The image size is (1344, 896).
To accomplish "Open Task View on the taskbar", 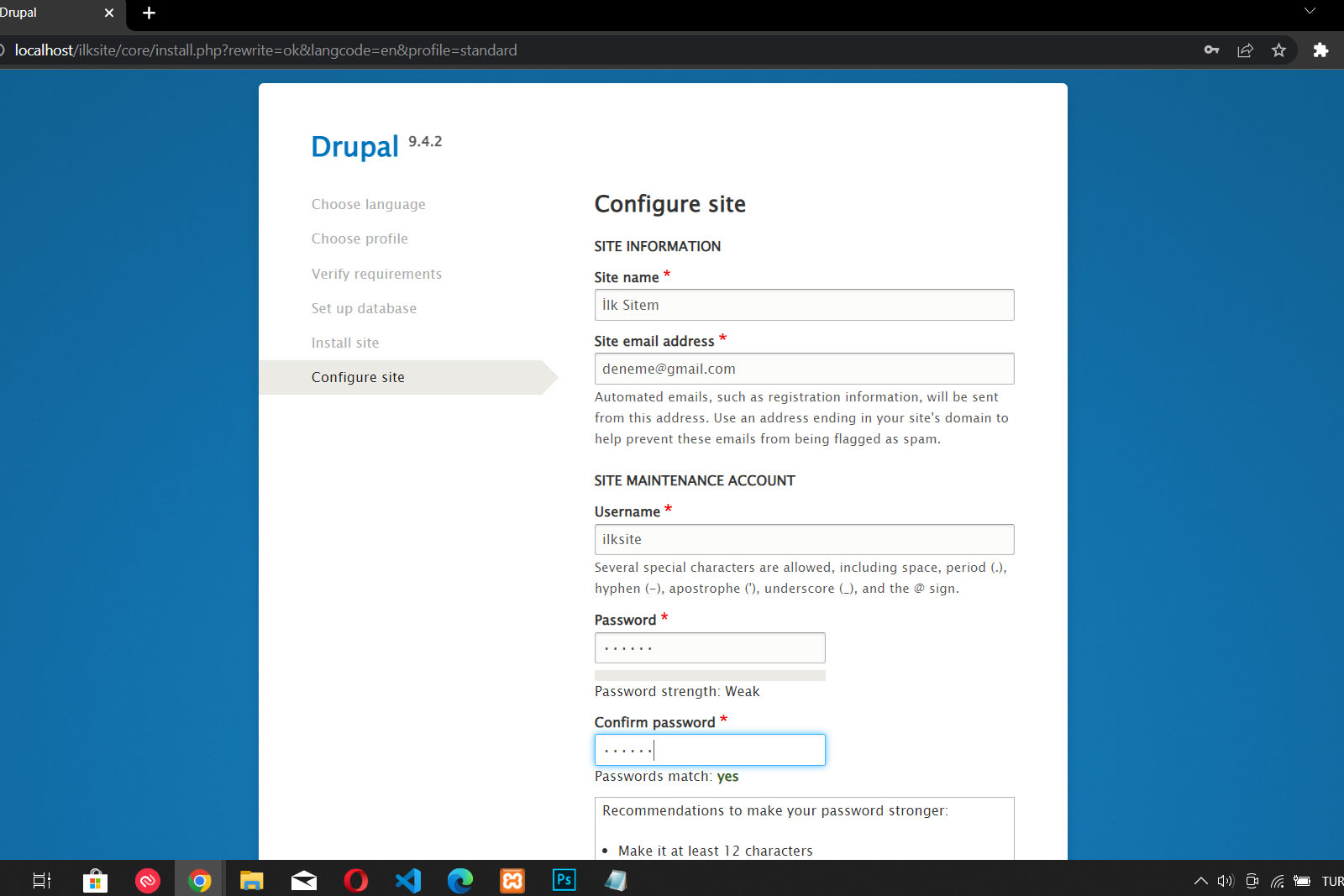I will 42,880.
